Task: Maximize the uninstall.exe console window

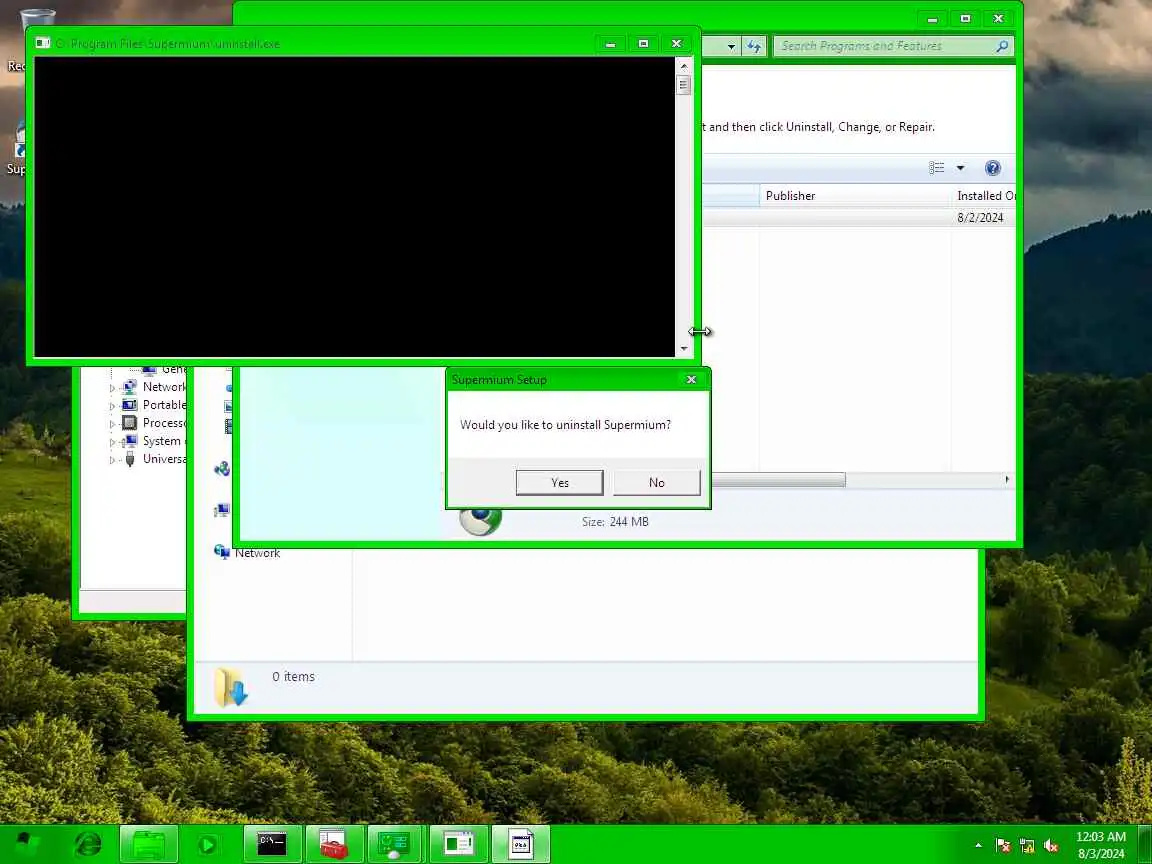Action: 643,44
